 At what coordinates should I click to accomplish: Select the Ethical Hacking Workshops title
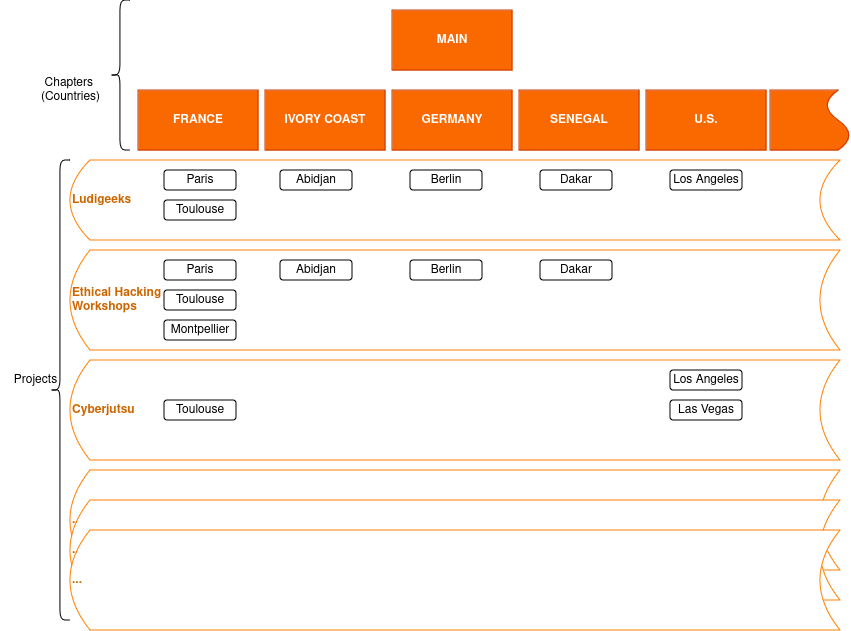(116, 298)
